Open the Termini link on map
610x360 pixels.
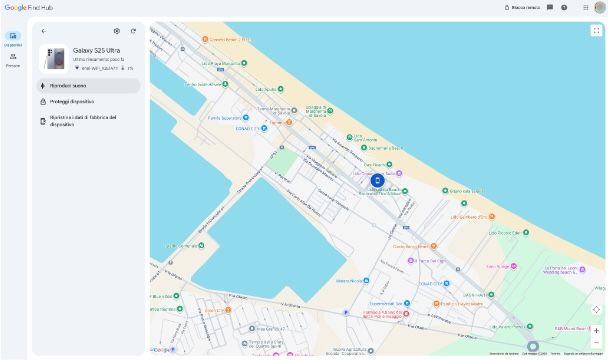pos(555,353)
